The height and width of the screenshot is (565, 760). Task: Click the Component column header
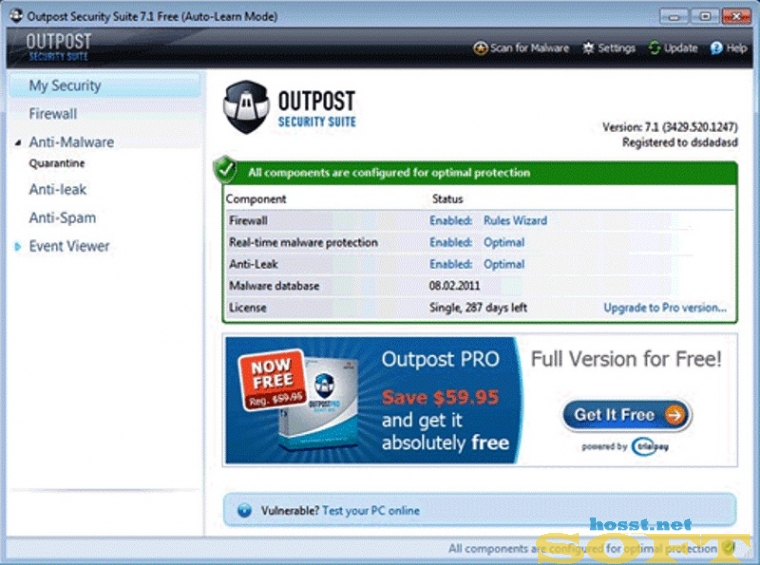point(256,199)
